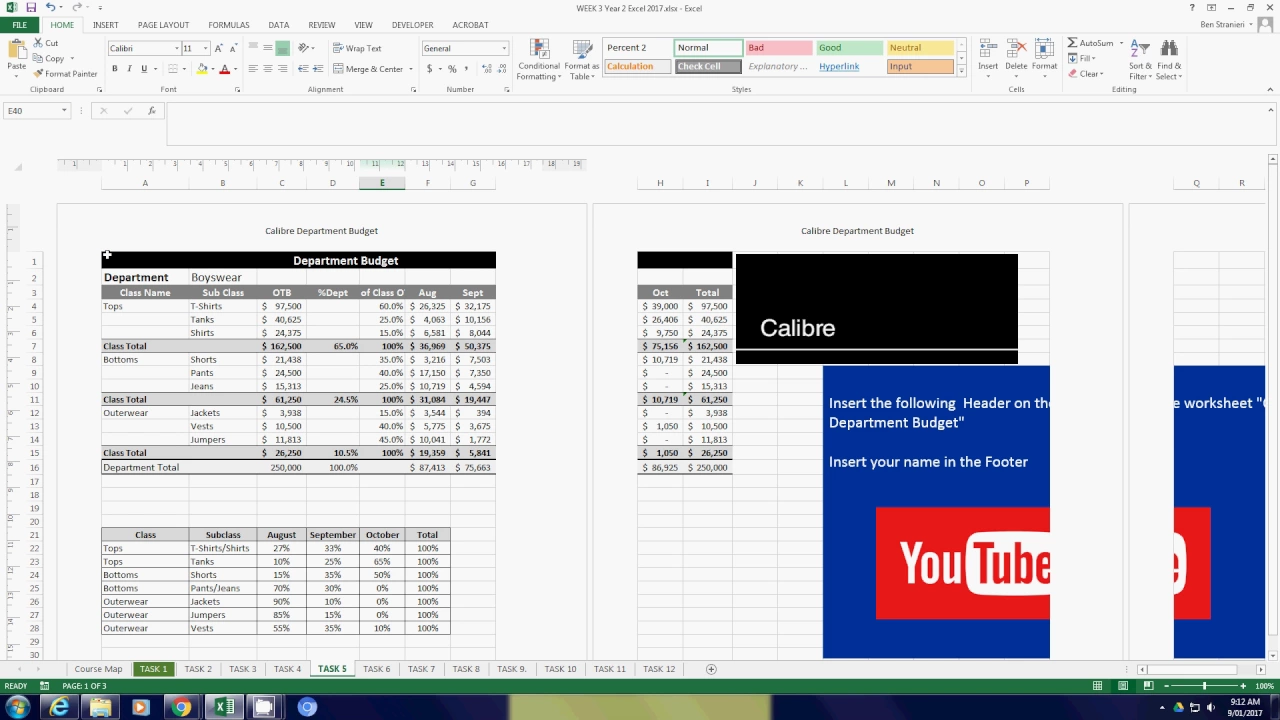Image resolution: width=1280 pixels, height=720 pixels.
Task: Click the Save icon in Quick Access Toolbar
Action: pos(31,8)
